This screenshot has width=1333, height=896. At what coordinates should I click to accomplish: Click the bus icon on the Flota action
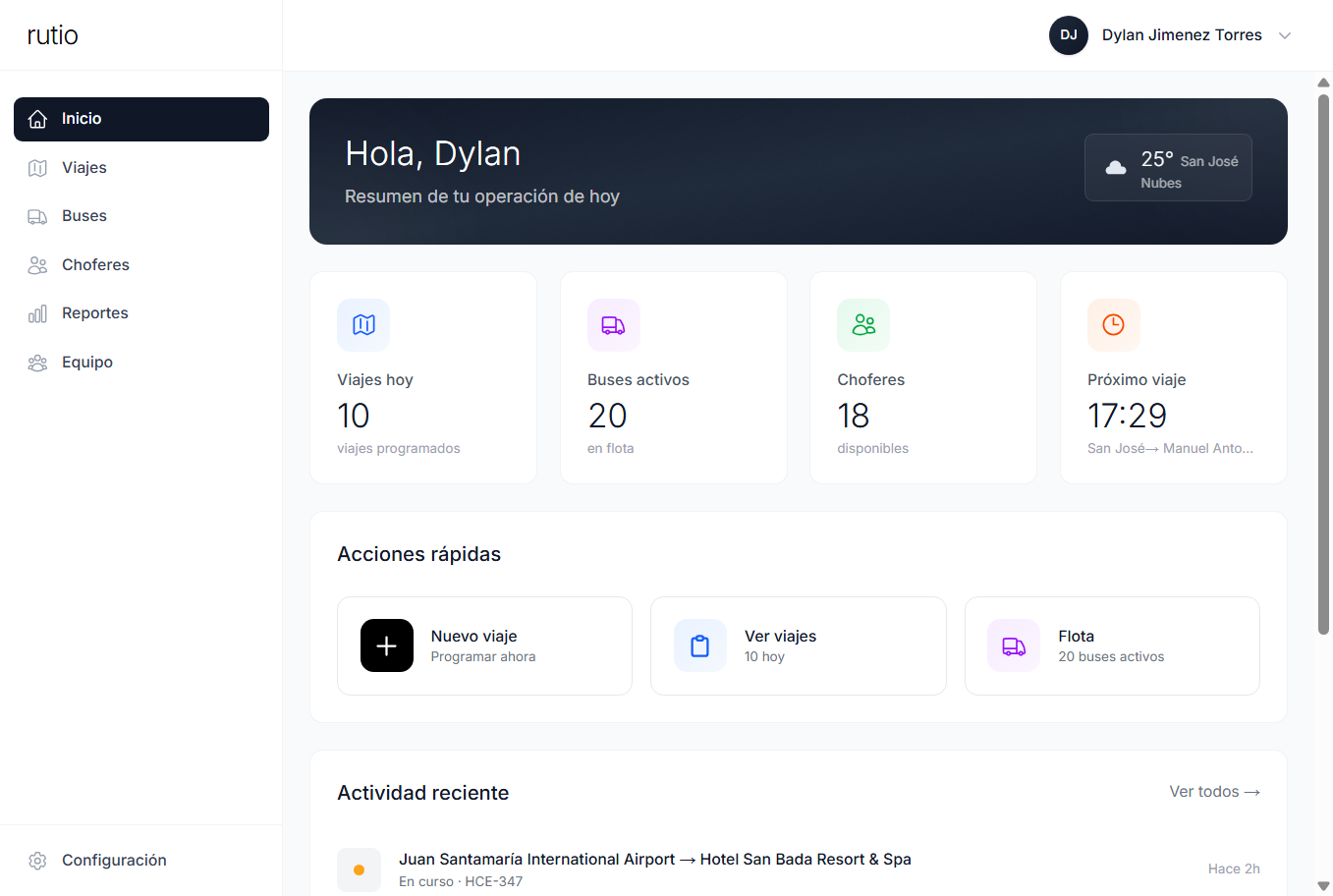pos(1013,645)
